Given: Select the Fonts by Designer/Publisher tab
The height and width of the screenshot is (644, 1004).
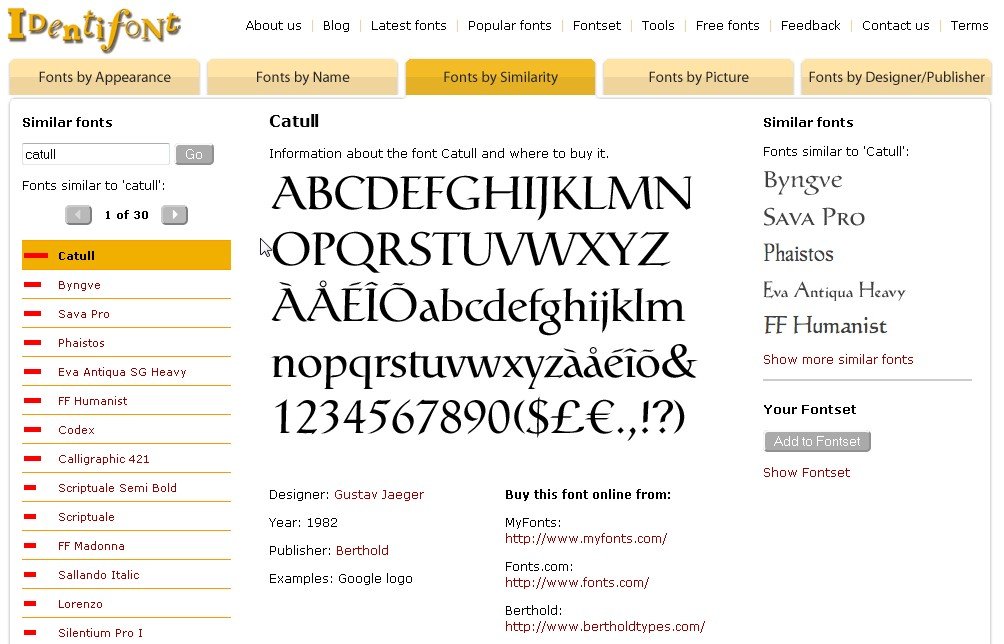Looking at the screenshot, I should point(895,77).
